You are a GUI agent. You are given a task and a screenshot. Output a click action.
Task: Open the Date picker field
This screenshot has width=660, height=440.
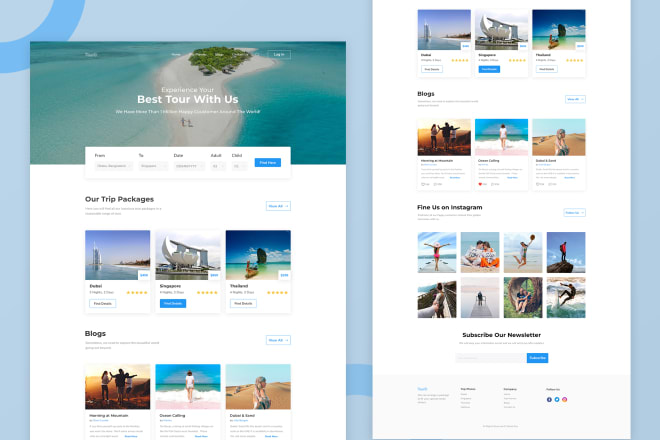pos(189,166)
